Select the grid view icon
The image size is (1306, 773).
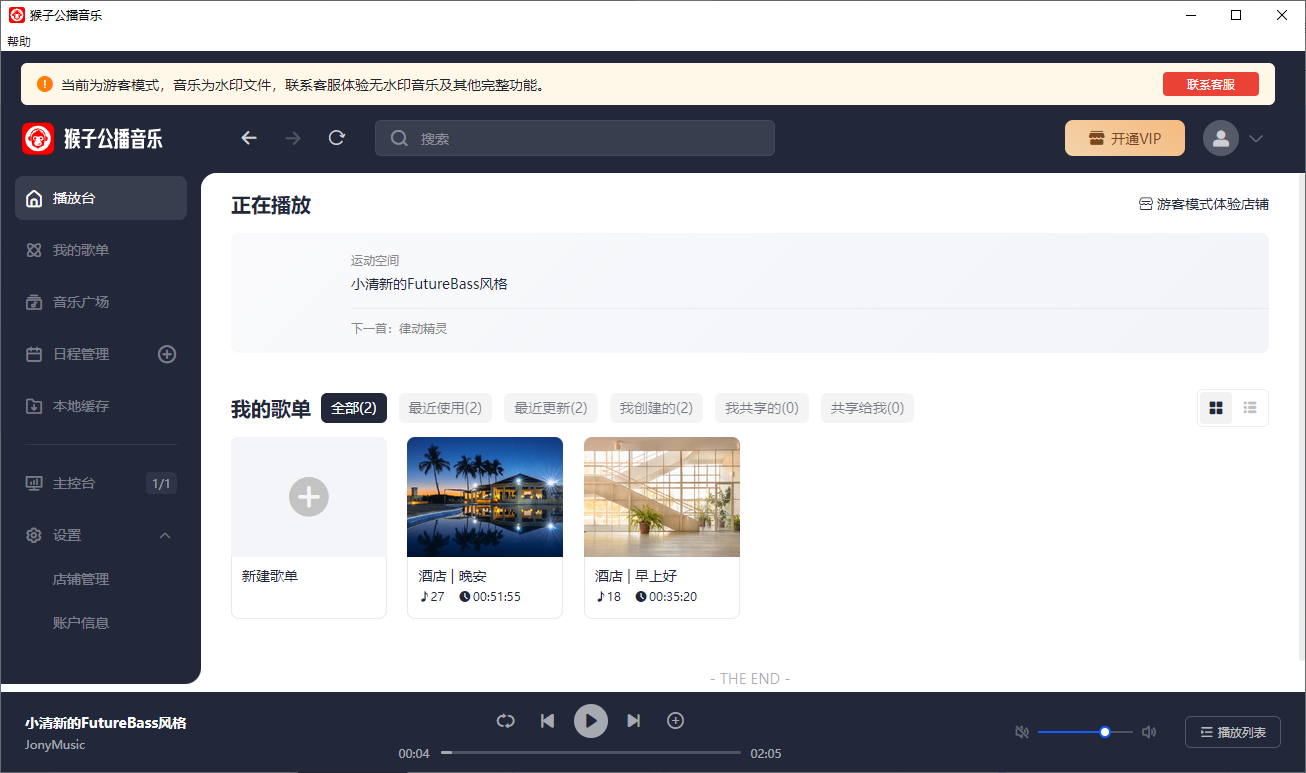tap(1215, 407)
